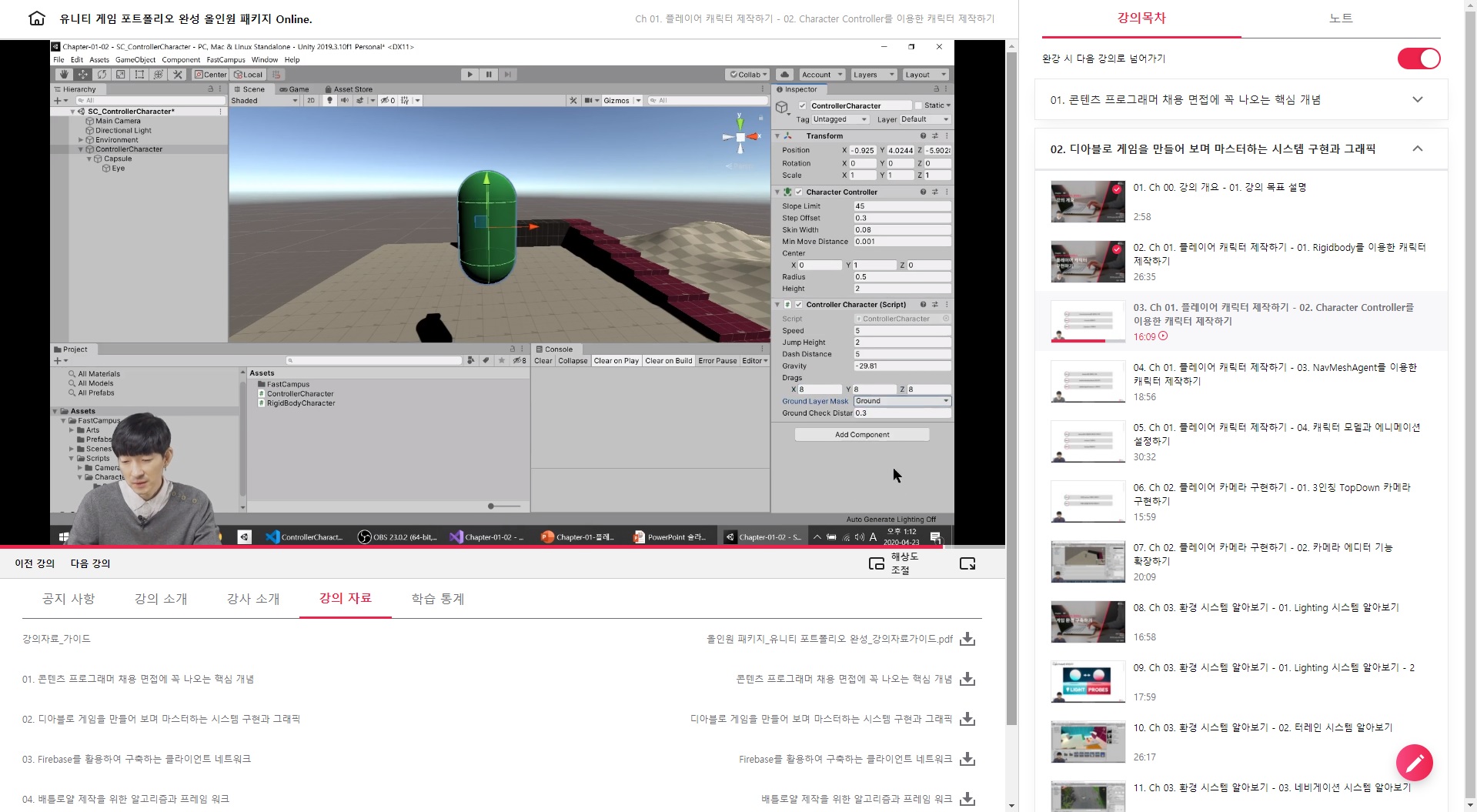The image size is (1477, 812).
Task: Toggle the 2D scene view button
Action: pos(311,100)
